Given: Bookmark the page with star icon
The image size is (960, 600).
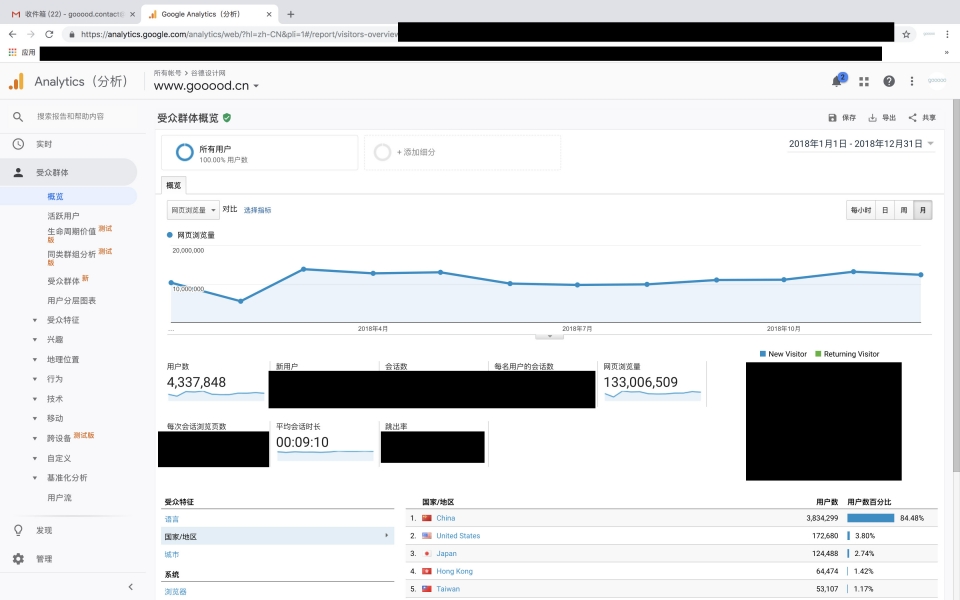Looking at the screenshot, I should click(906, 34).
